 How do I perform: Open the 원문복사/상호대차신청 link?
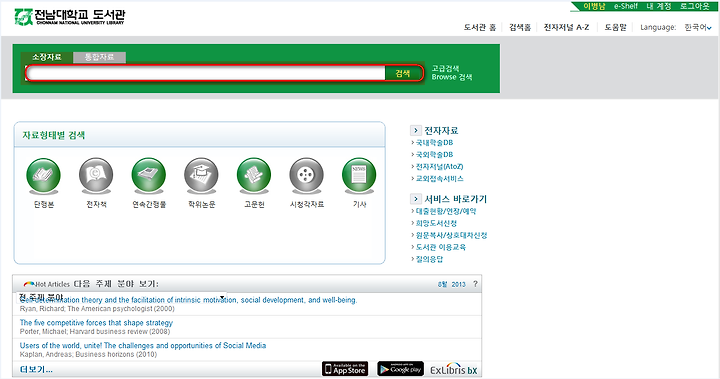(451, 235)
